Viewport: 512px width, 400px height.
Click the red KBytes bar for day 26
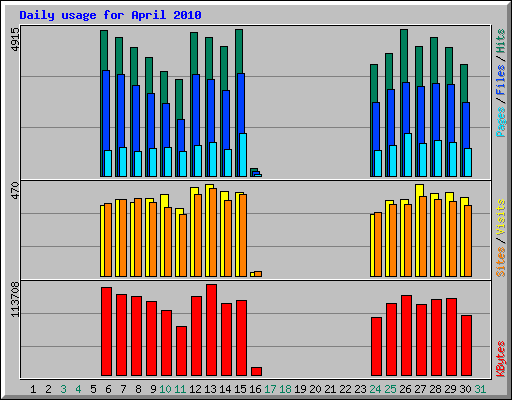[x=406, y=335]
